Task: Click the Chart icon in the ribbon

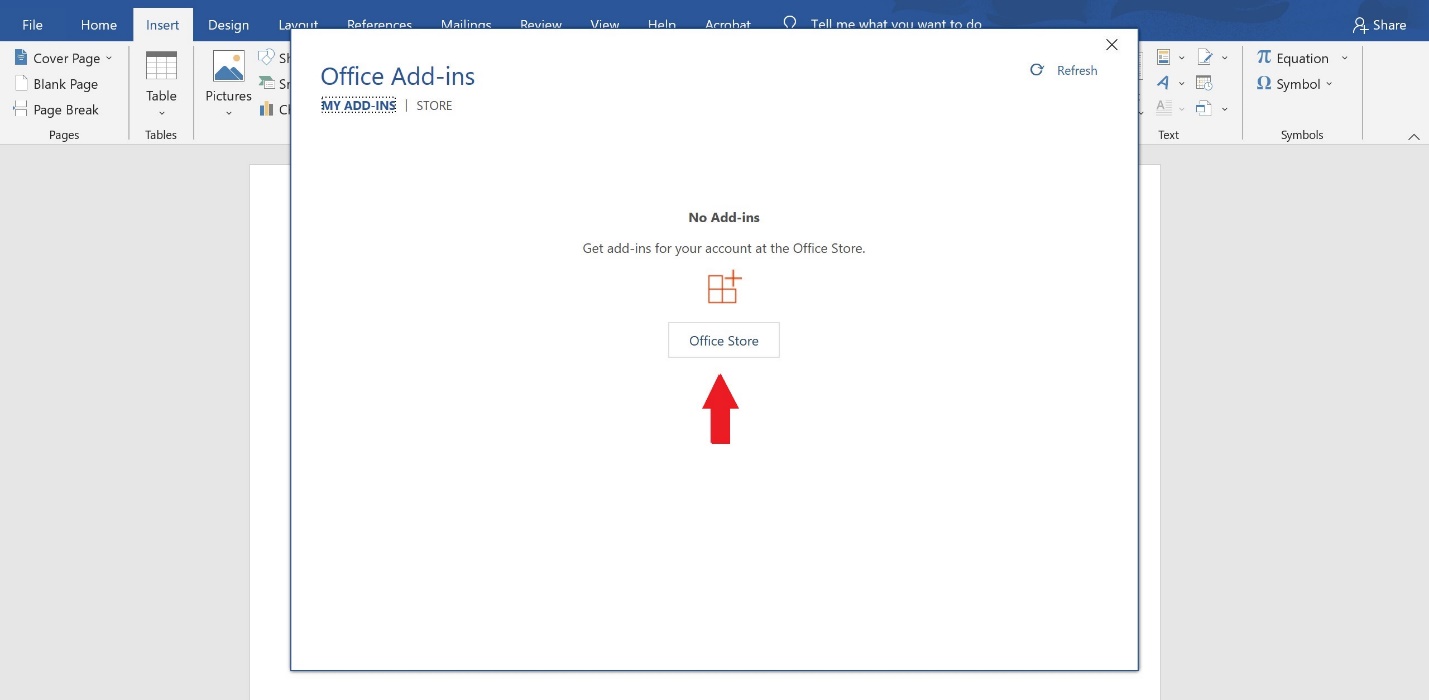Action: 267,110
